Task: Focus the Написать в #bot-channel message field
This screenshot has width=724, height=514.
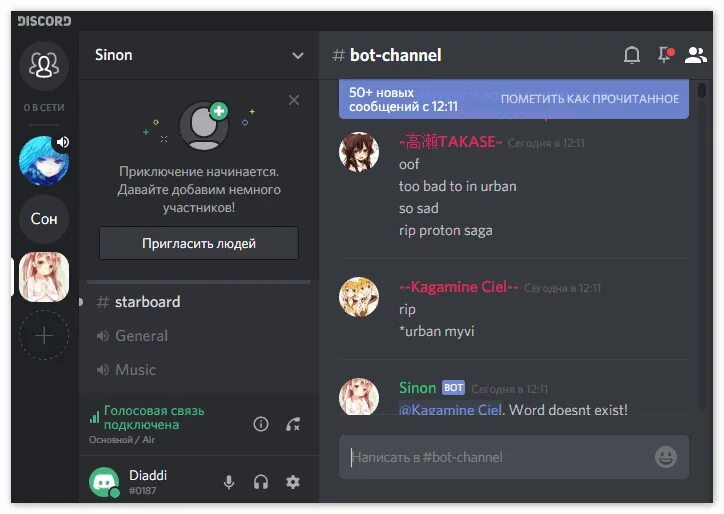Action: [x=501, y=457]
